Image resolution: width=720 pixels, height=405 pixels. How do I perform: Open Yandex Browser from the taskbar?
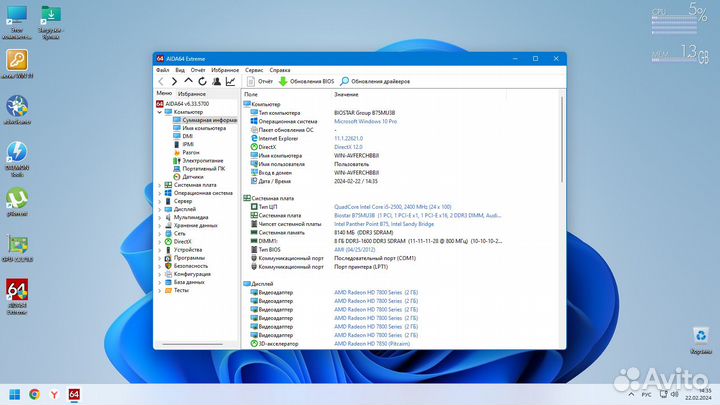pos(54,394)
